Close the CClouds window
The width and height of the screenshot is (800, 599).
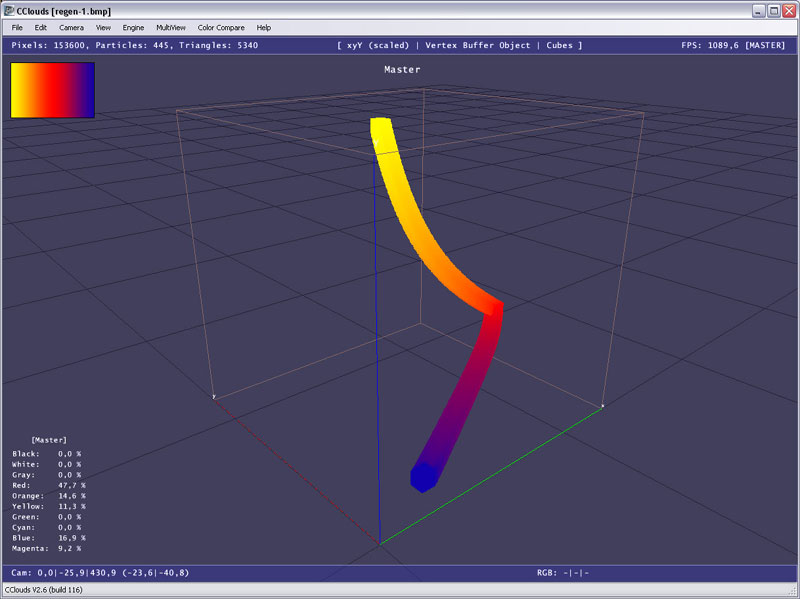[789, 10]
